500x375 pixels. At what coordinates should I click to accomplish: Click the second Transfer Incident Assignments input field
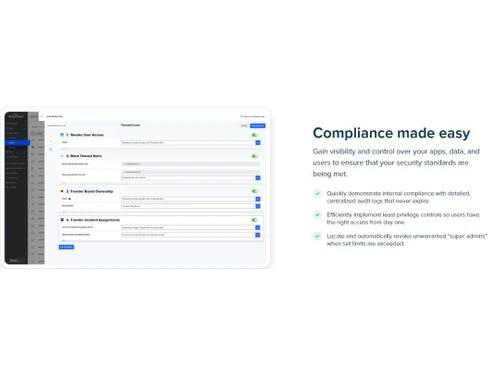(x=188, y=235)
